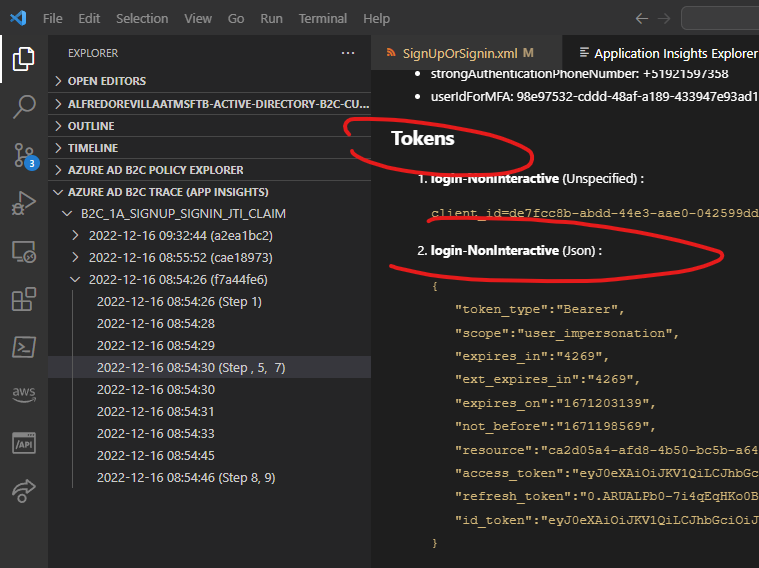Viewport: 759px width, 568px height.
Task: Click the VS Code logo icon
Action: (18, 18)
